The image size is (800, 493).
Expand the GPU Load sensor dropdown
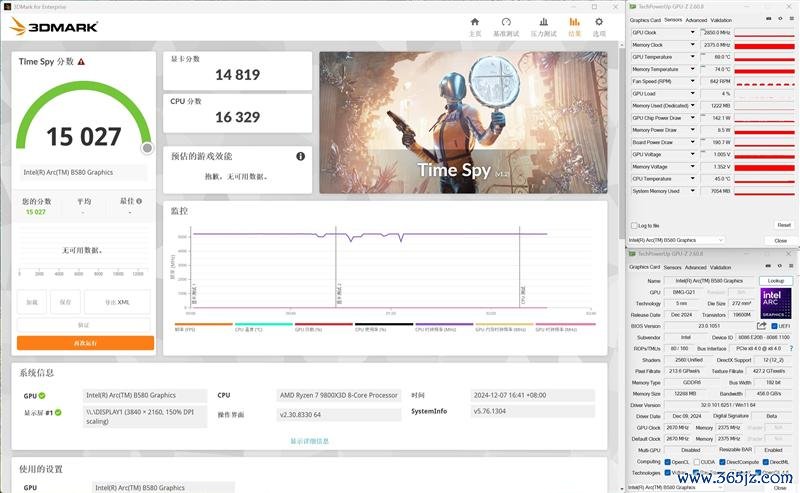[x=692, y=93]
